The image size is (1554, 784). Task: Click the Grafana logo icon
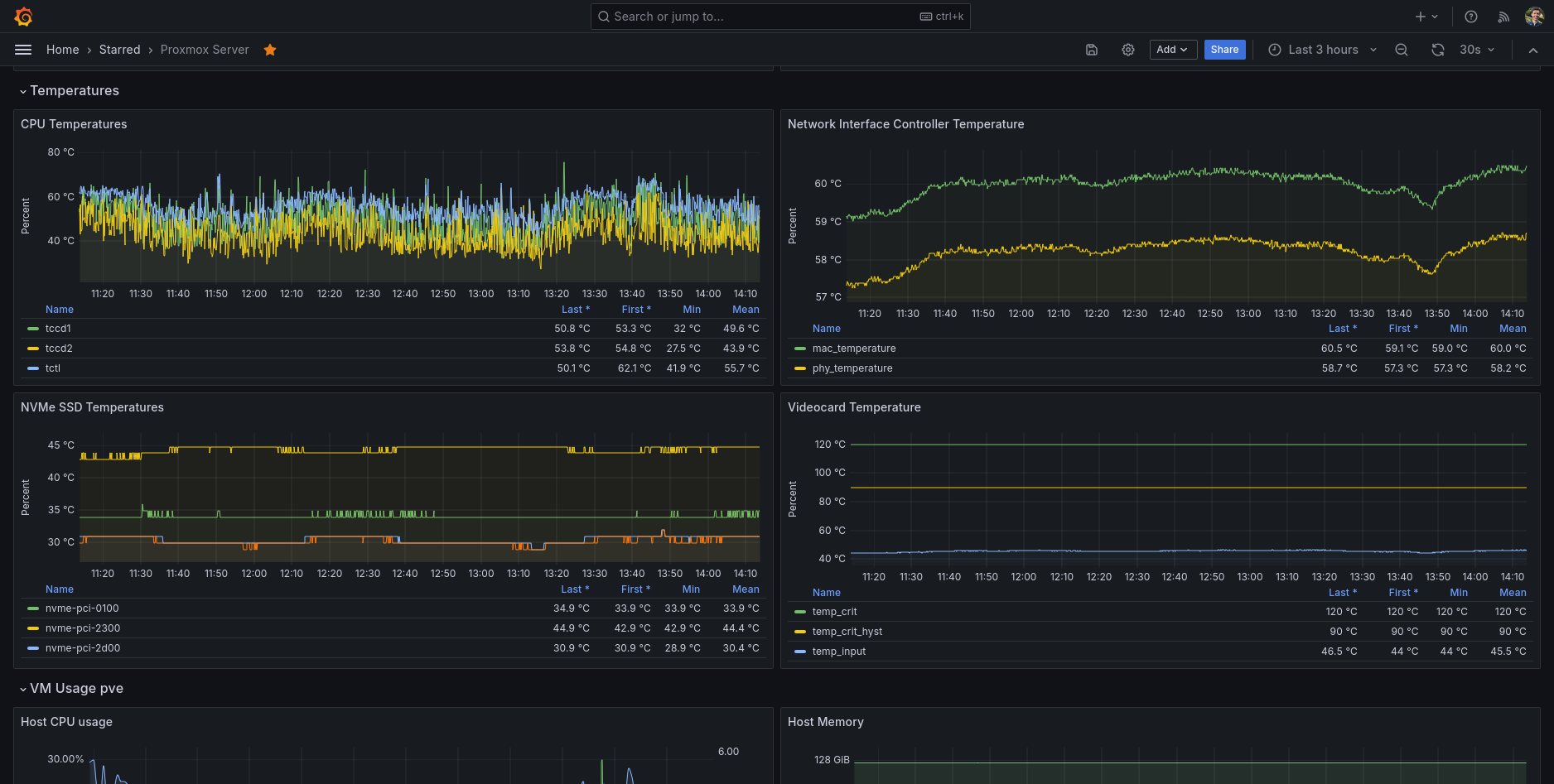click(23, 17)
